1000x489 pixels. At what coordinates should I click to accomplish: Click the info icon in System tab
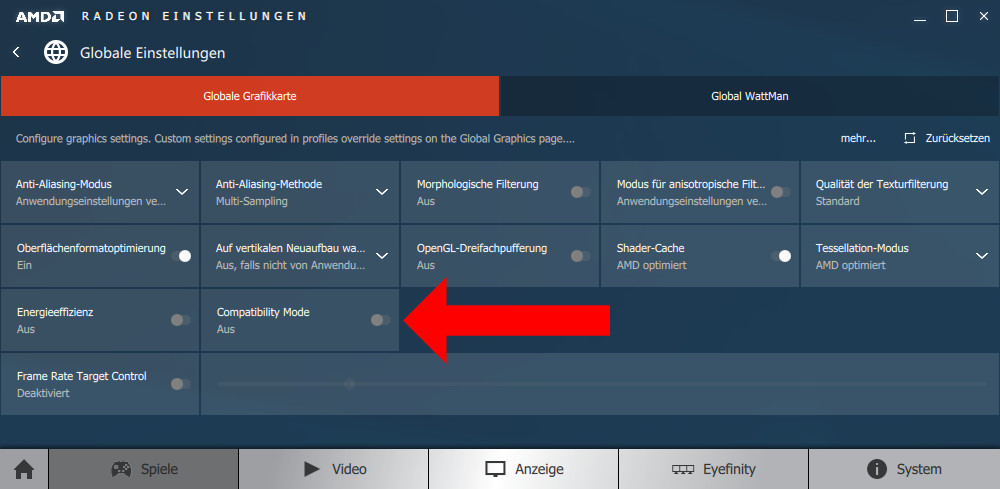point(878,470)
